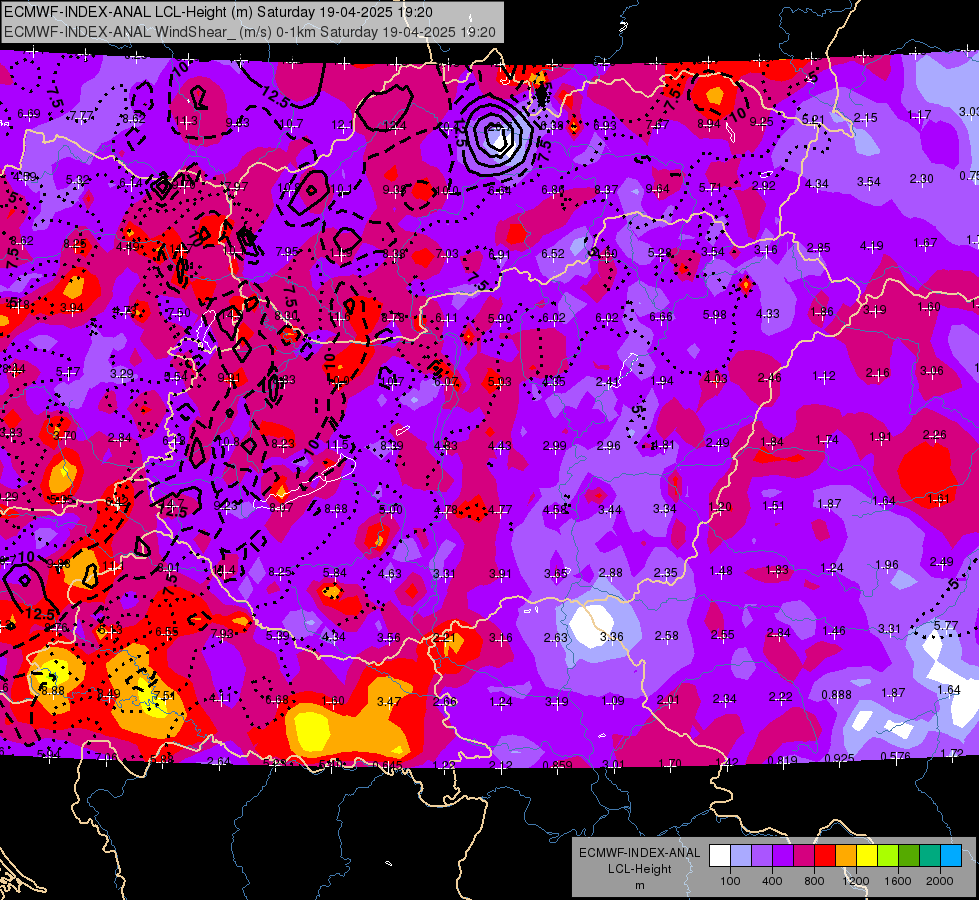The width and height of the screenshot is (979, 900).
Task: Click the grid value 2.22
Action: pos(780,696)
